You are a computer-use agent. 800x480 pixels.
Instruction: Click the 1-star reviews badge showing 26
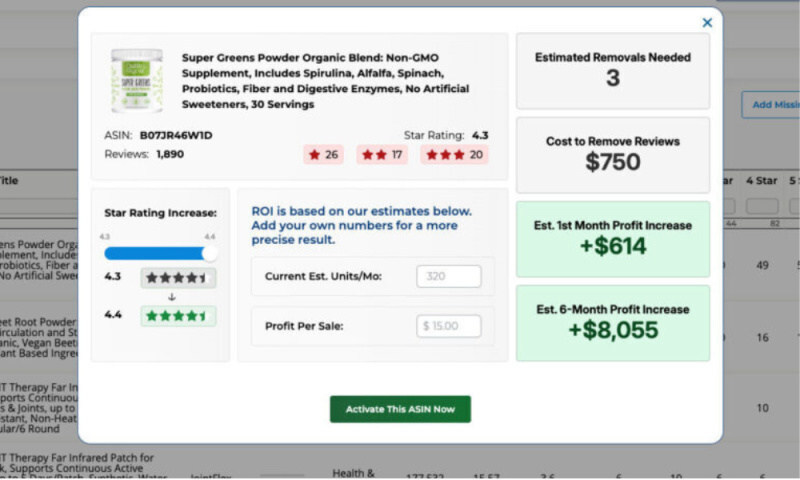point(323,155)
